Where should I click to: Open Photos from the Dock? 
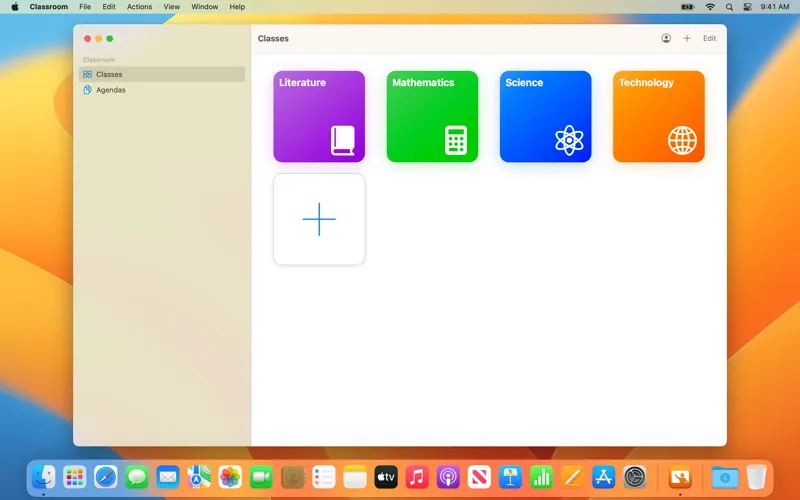(230, 478)
